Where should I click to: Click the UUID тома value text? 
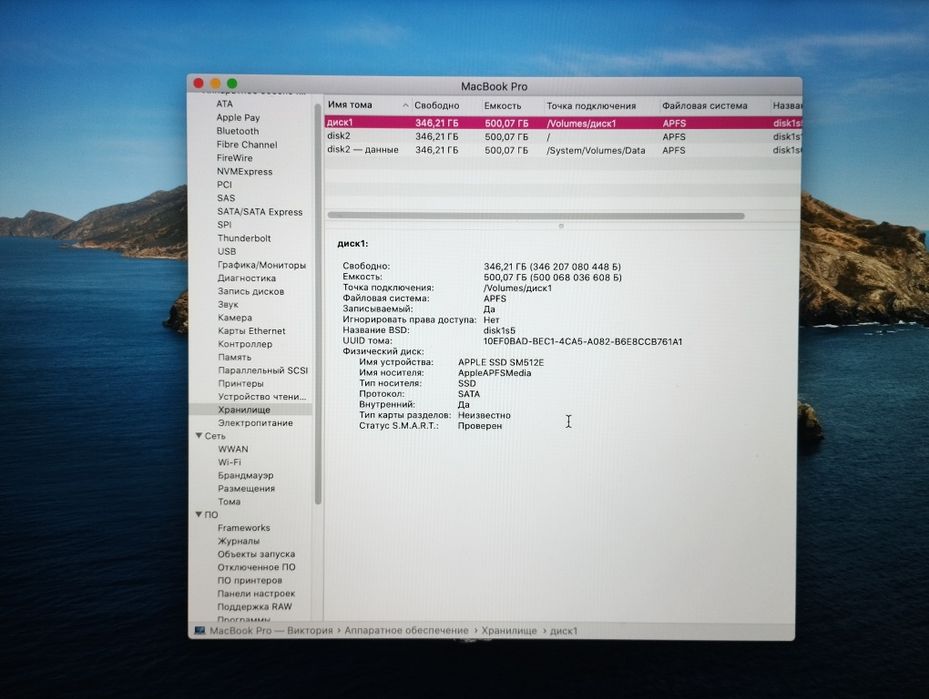tap(582, 342)
